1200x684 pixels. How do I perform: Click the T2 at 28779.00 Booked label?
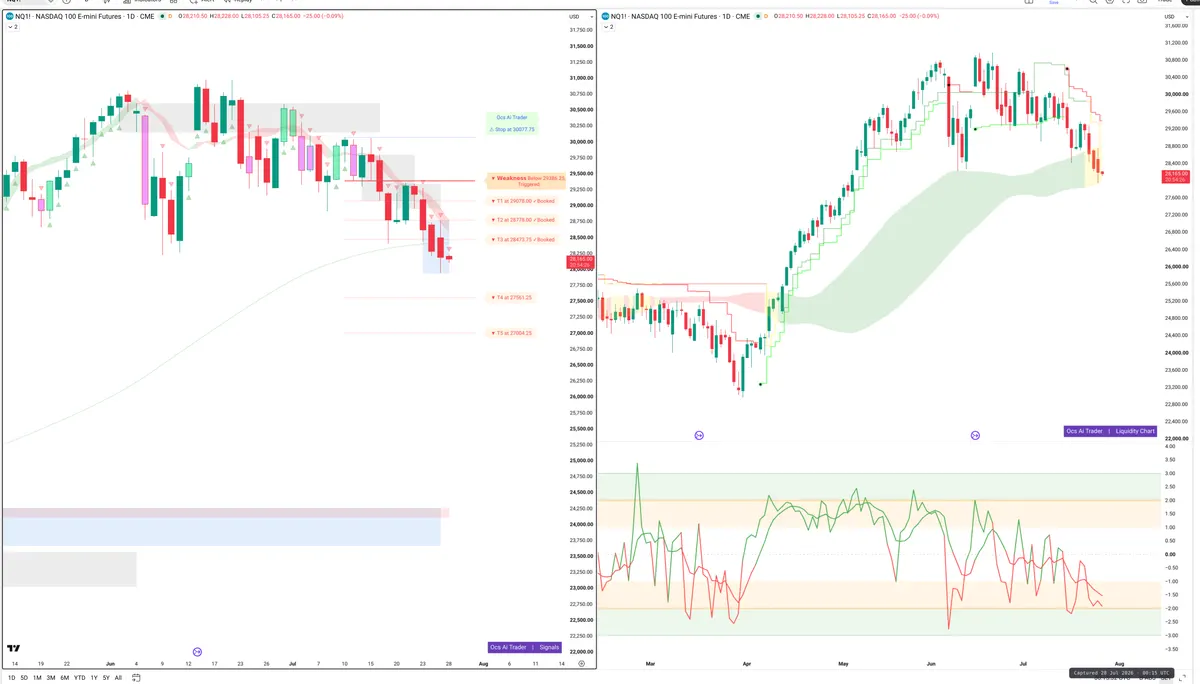point(522,220)
